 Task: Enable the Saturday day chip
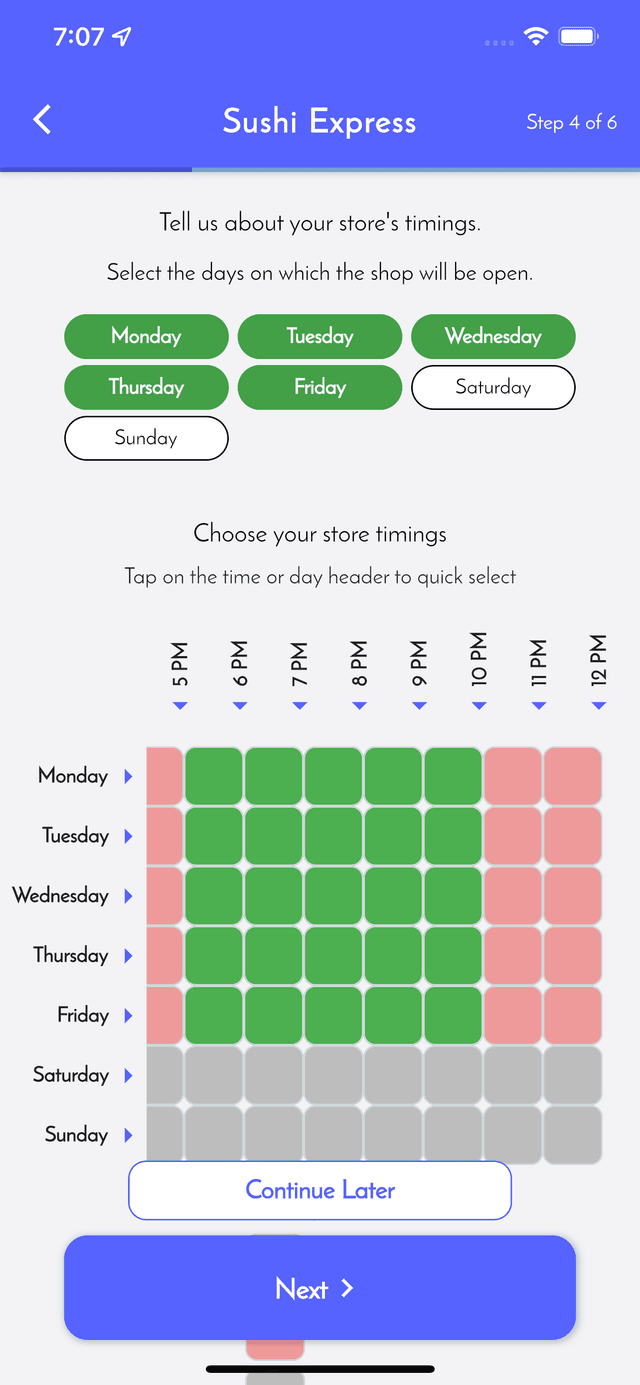click(x=493, y=388)
